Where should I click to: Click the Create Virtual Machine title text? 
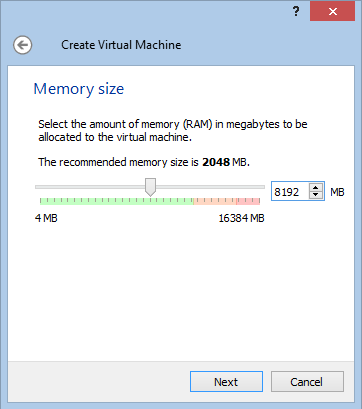[121, 45]
